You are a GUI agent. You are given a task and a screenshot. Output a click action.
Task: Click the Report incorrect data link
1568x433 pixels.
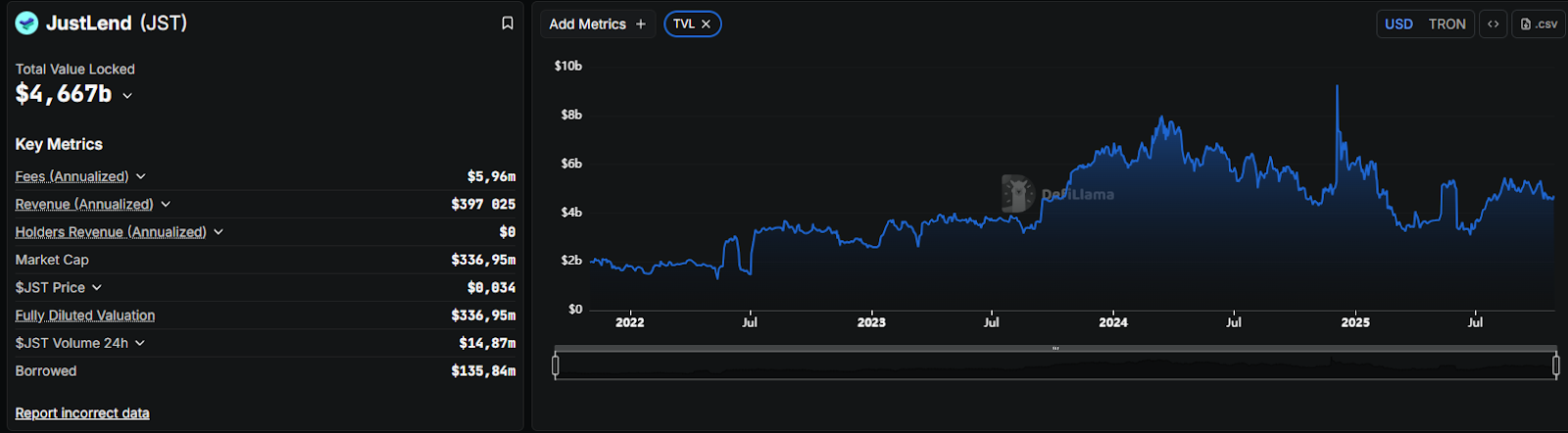pos(82,413)
